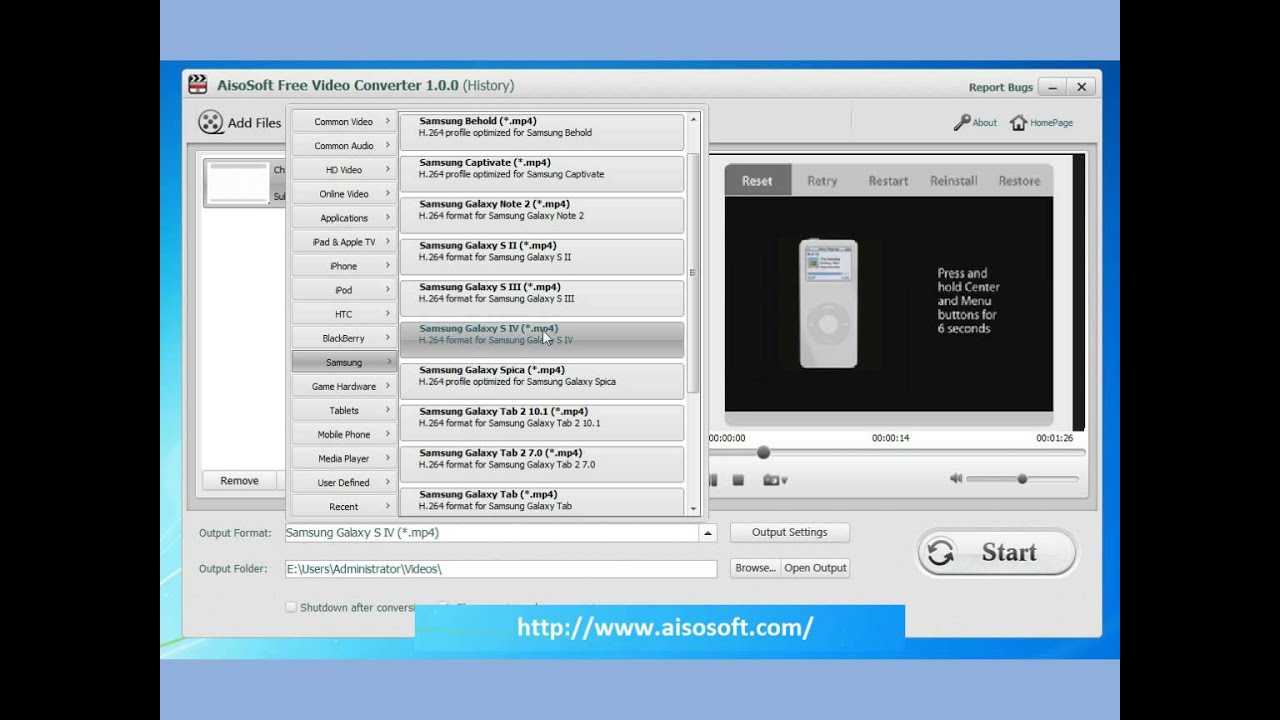Choose Samsung Galaxy Note 2 format
1280x720 pixels.
(542, 214)
